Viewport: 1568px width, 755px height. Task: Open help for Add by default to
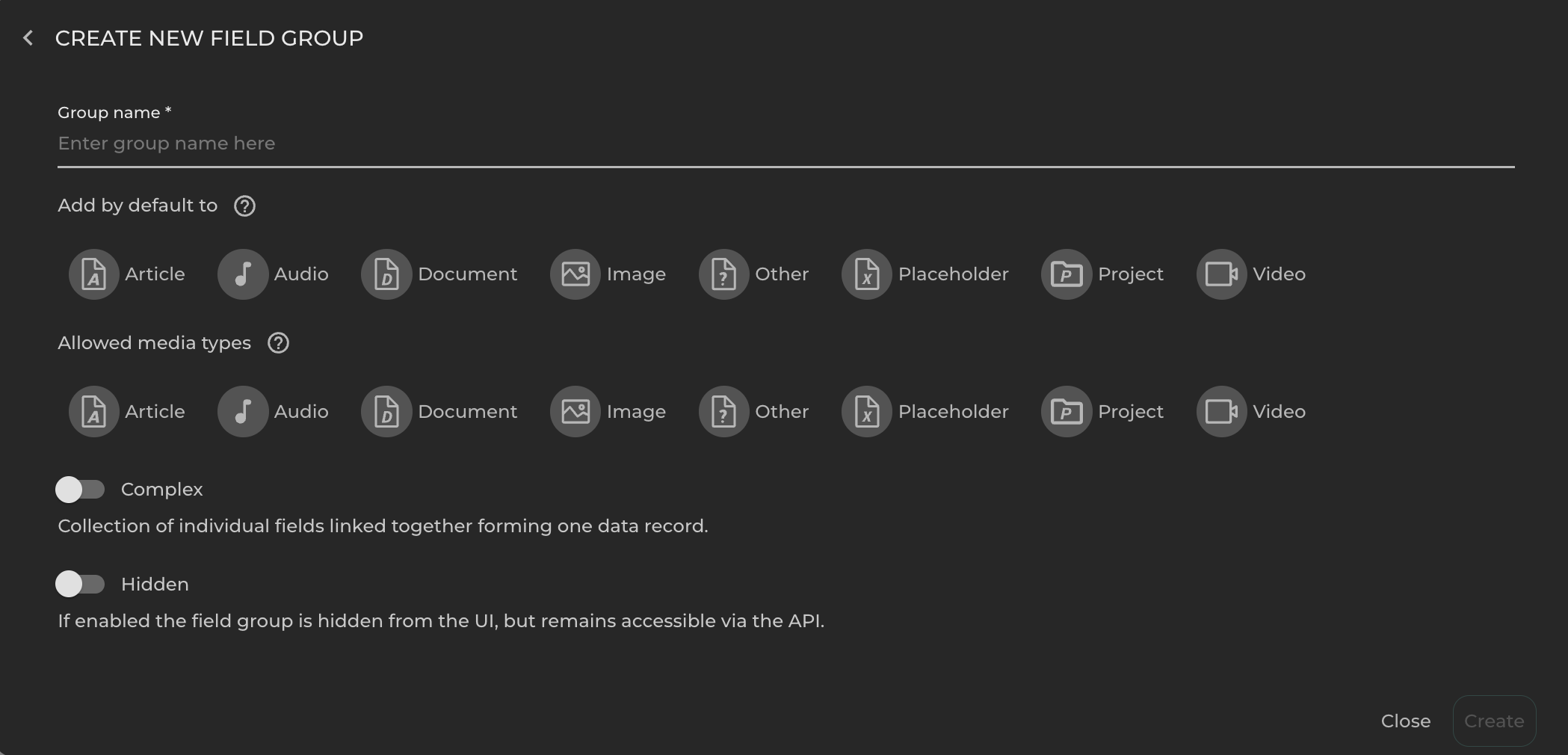(244, 206)
